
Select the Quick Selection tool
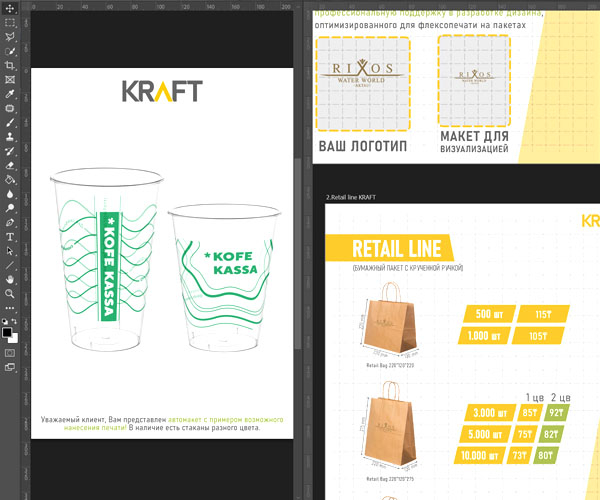(x=10, y=51)
